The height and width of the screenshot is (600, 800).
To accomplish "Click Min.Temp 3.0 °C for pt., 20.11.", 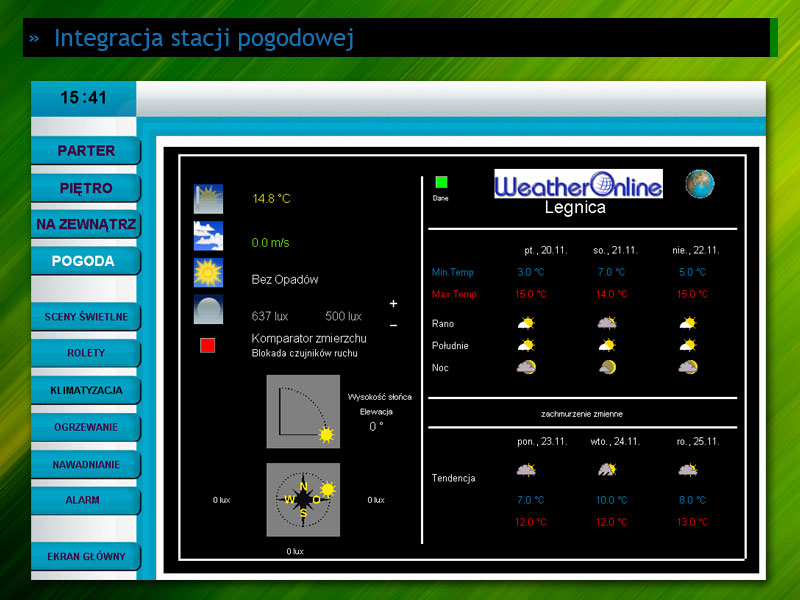I will [x=531, y=272].
